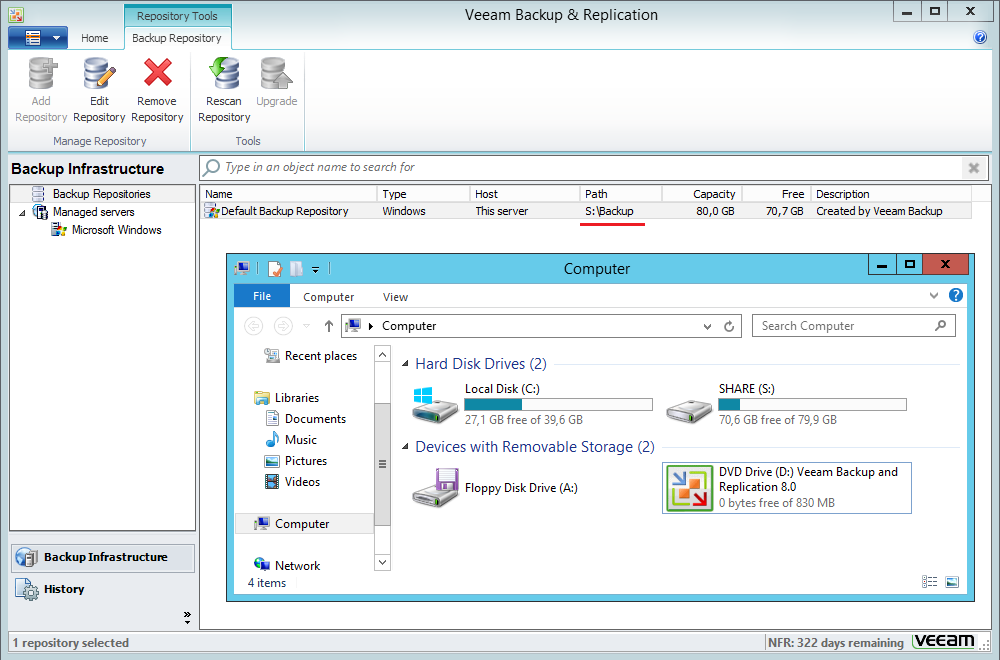Click the Upgrade repository icon
Screen dimensions: 1000x660
tap(276, 73)
